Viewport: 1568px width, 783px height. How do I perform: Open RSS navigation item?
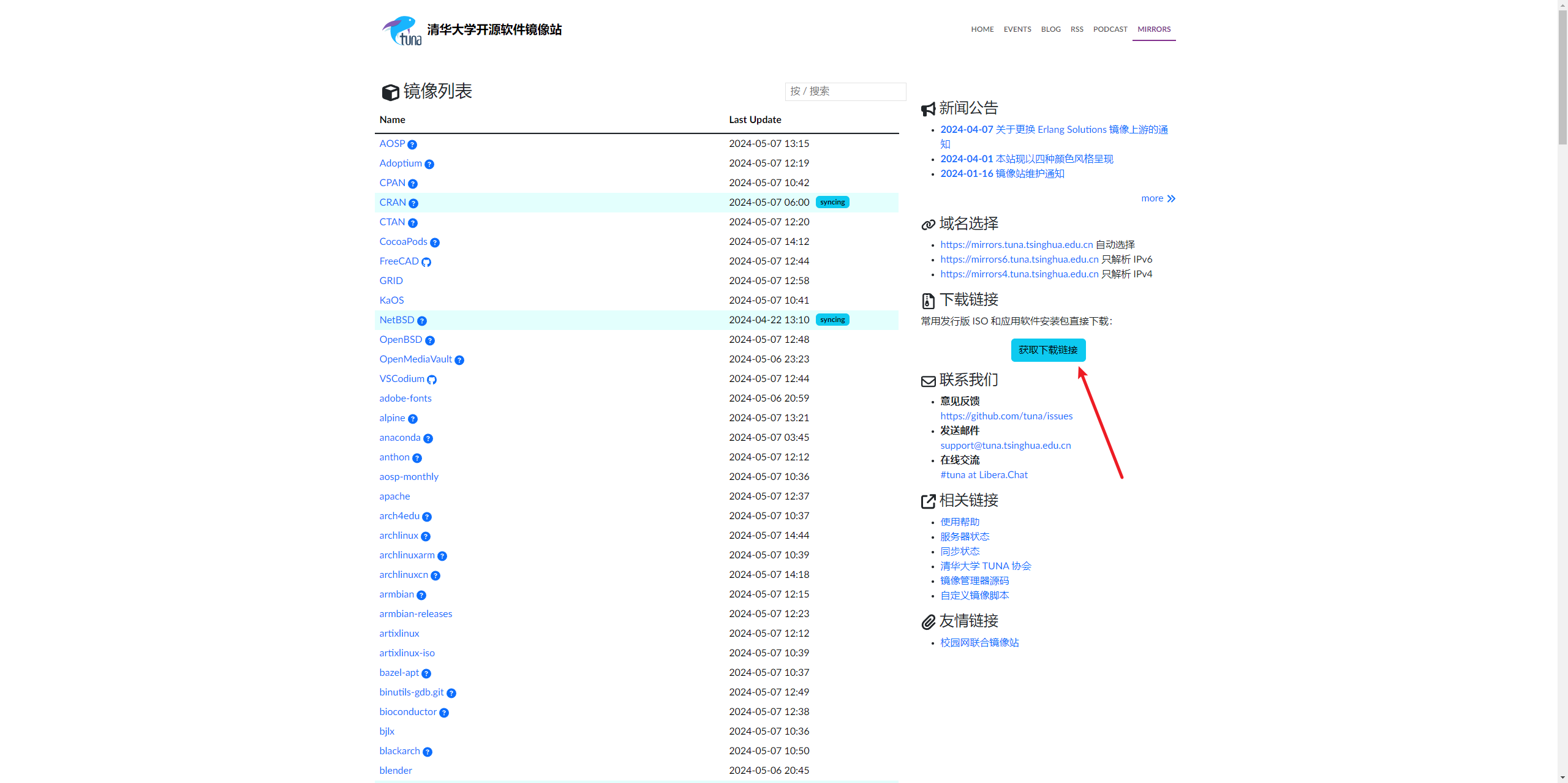pyautogui.click(x=1077, y=29)
